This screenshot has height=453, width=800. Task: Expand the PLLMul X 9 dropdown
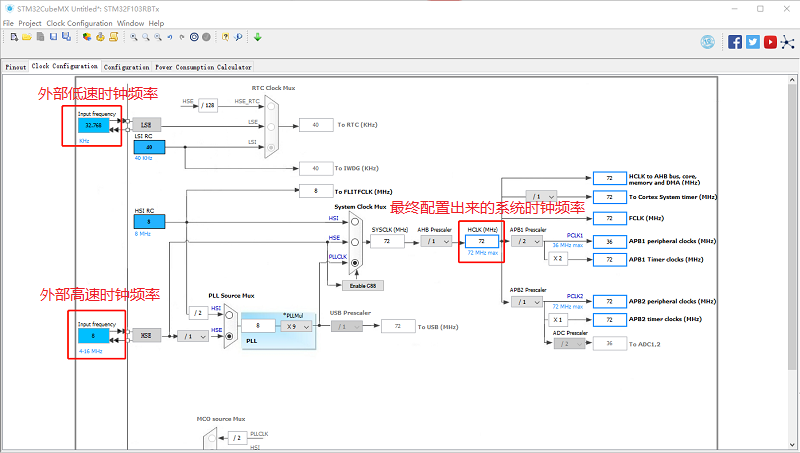(x=297, y=326)
